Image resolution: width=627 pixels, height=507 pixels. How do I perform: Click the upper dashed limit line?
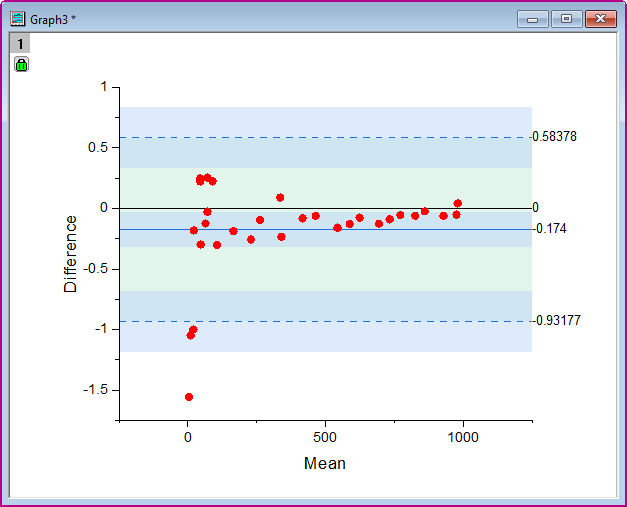[x=326, y=137]
